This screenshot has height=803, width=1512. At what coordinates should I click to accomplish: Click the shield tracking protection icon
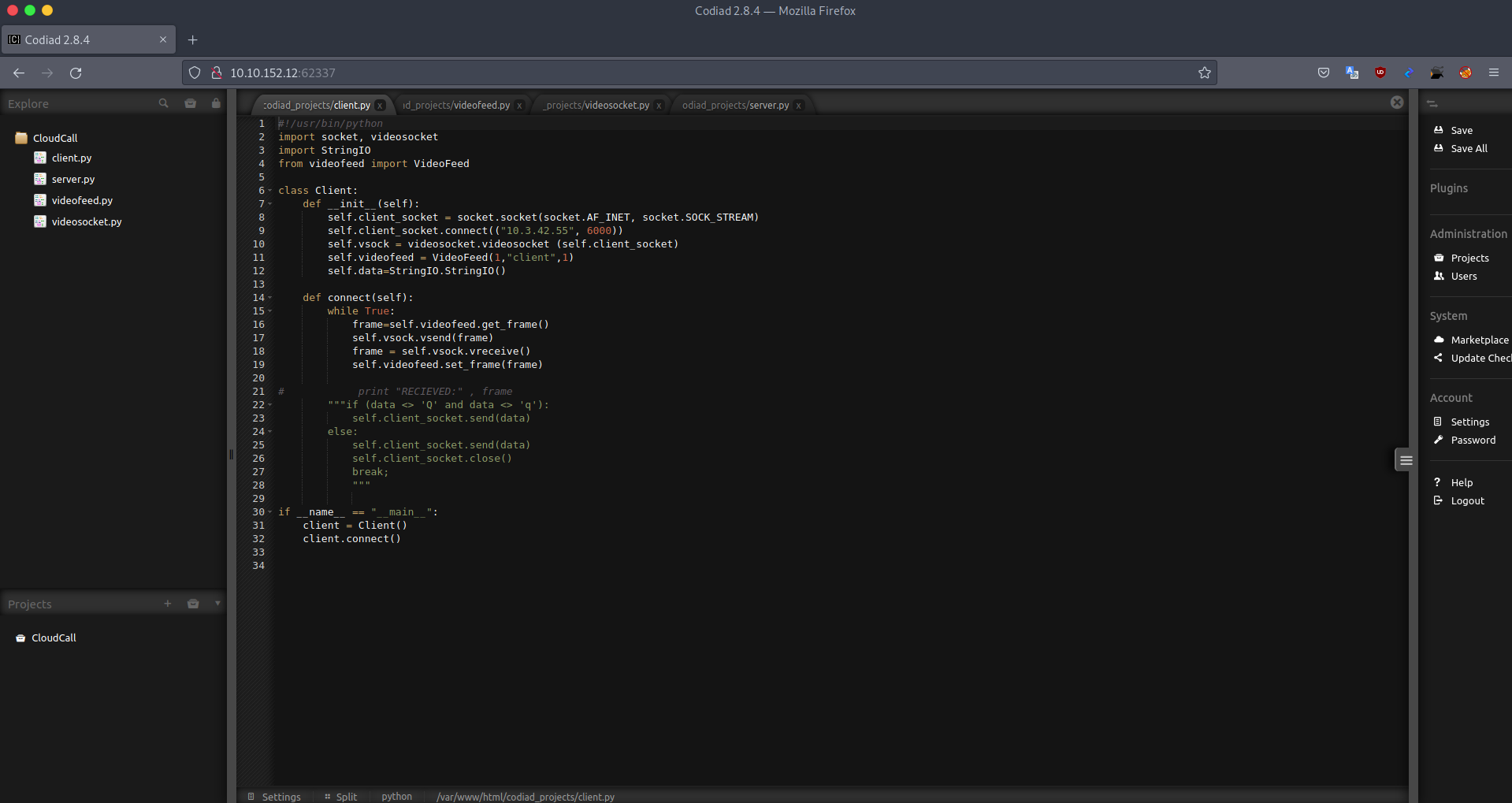pos(195,73)
